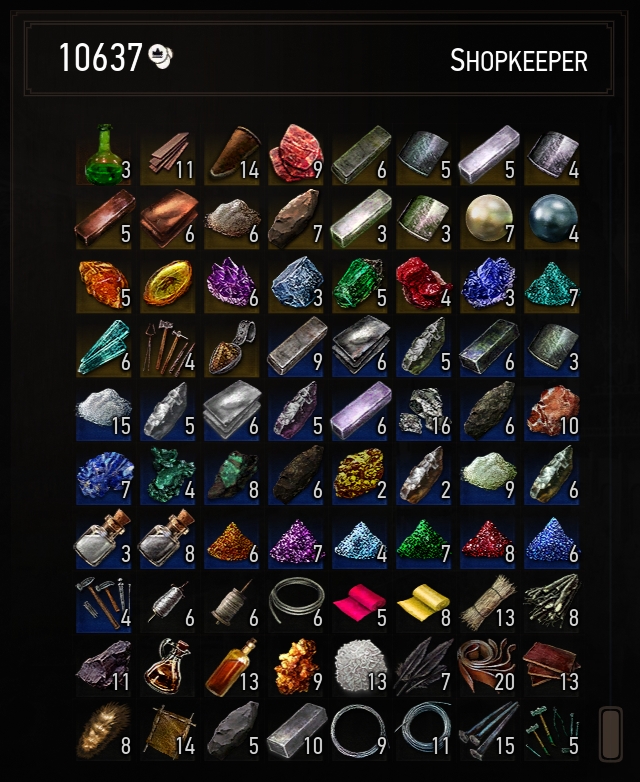Click the Shopkeeper title label
Image resolution: width=640 pixels, height=782 pixels.
click(519, 61)
